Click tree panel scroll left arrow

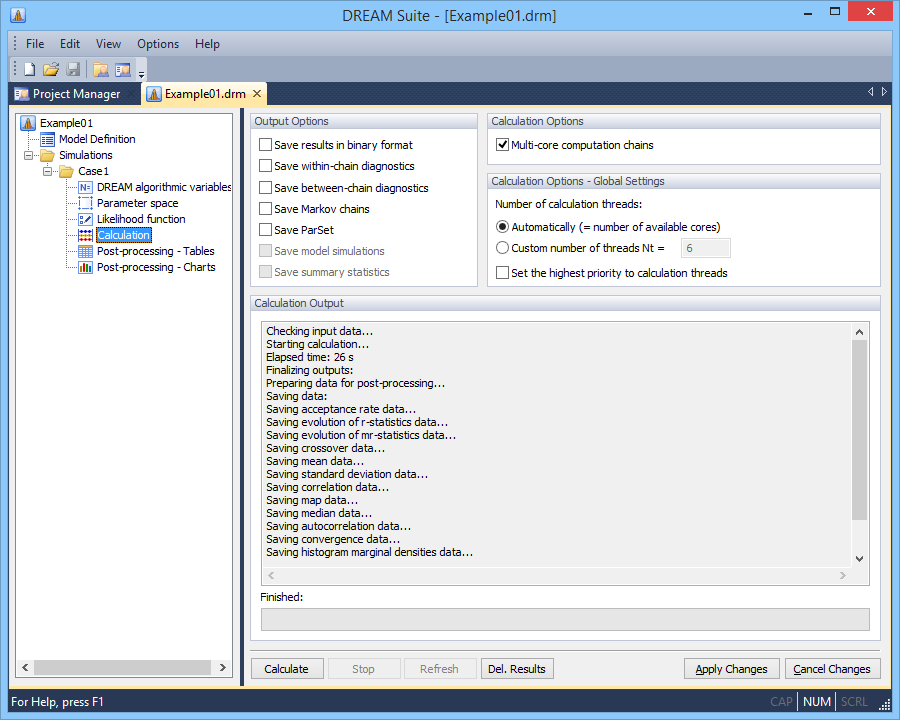[25, 667]
